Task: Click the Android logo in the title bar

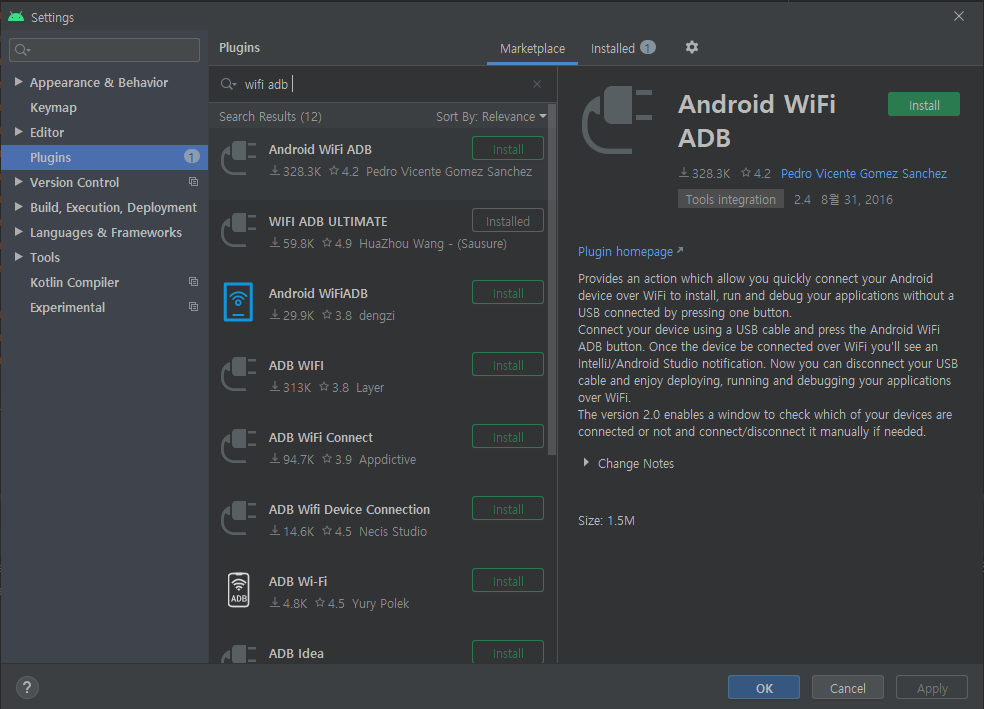Action: click(x=16, y=17)
